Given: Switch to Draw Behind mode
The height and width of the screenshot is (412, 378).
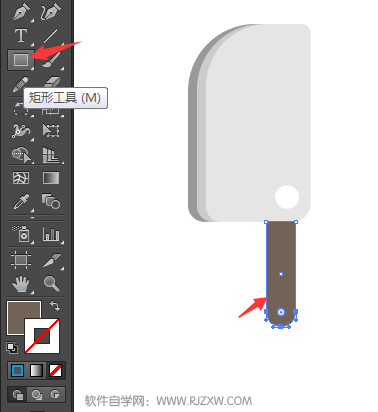Looking at the screenshot, I should coord(36,395).
